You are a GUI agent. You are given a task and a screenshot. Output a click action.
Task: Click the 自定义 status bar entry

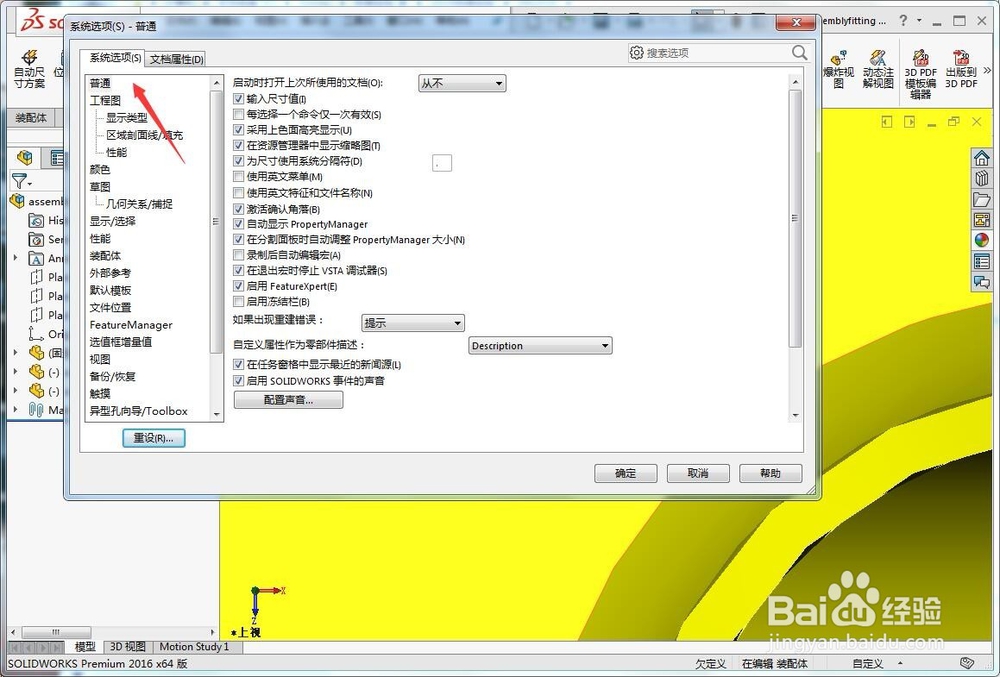point(868,663)
